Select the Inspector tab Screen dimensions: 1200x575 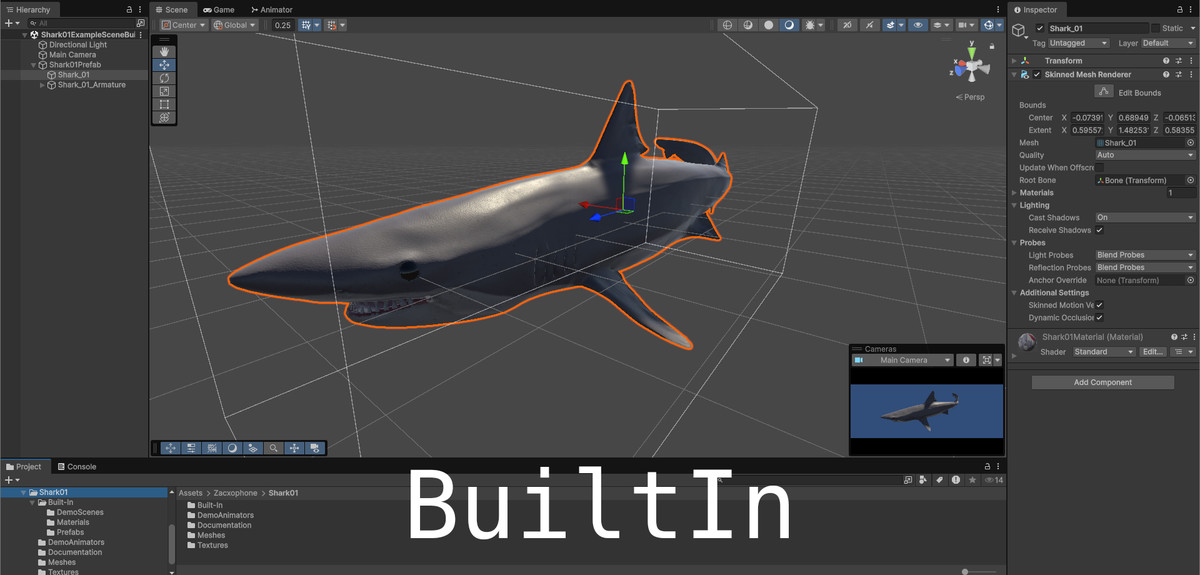point(1039,9)
